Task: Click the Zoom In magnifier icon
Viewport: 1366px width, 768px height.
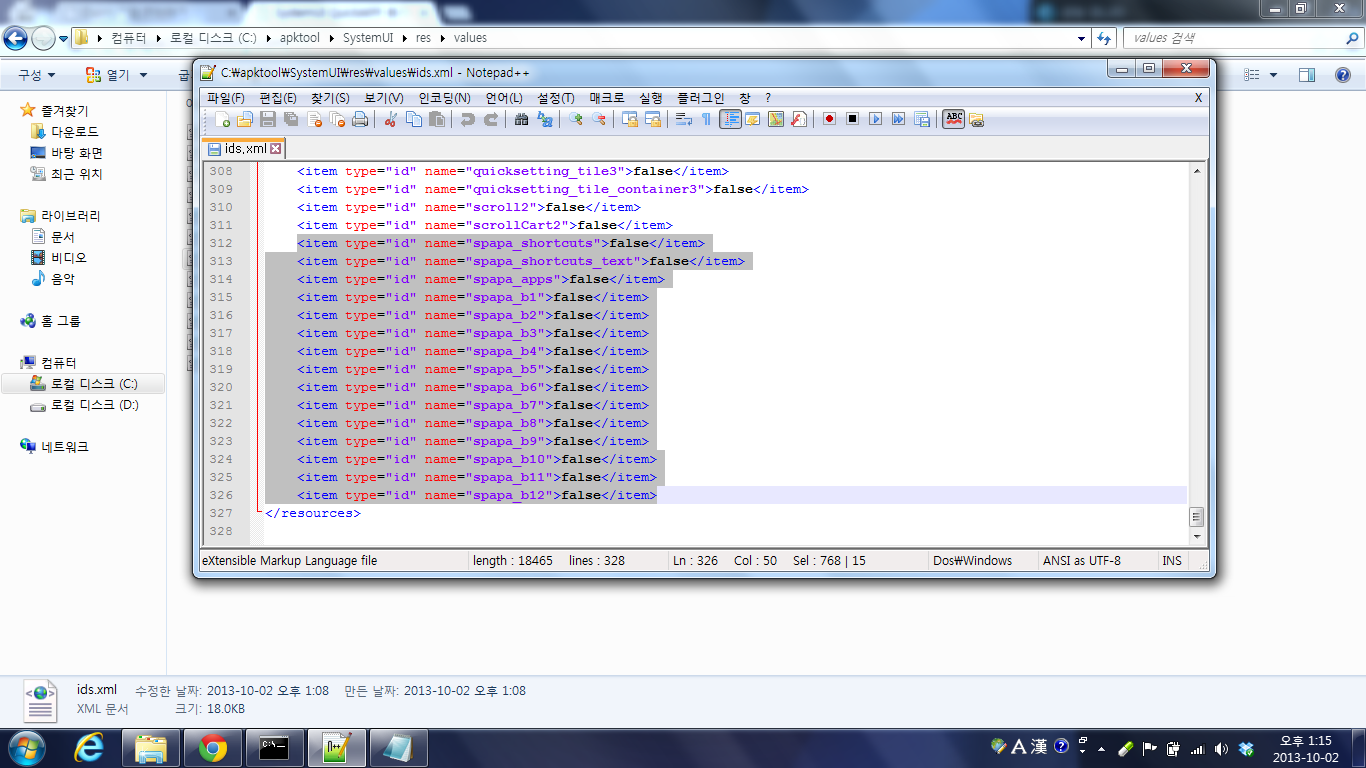Action: 576,119
